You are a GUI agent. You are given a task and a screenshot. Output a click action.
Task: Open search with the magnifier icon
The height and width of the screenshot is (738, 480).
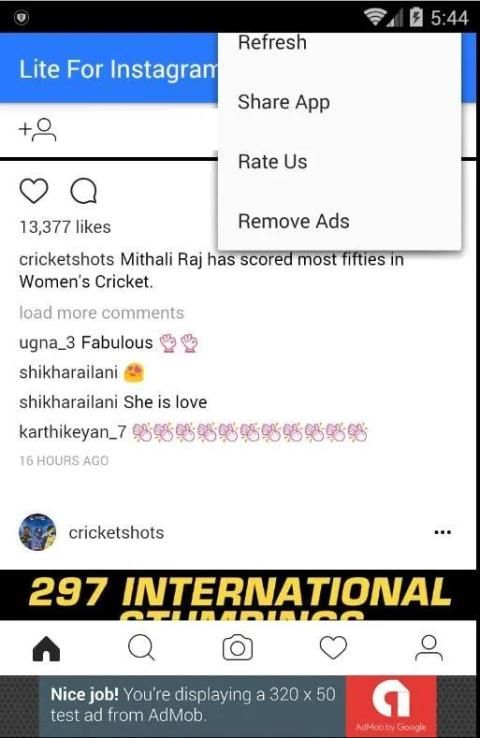click(141, 648)
